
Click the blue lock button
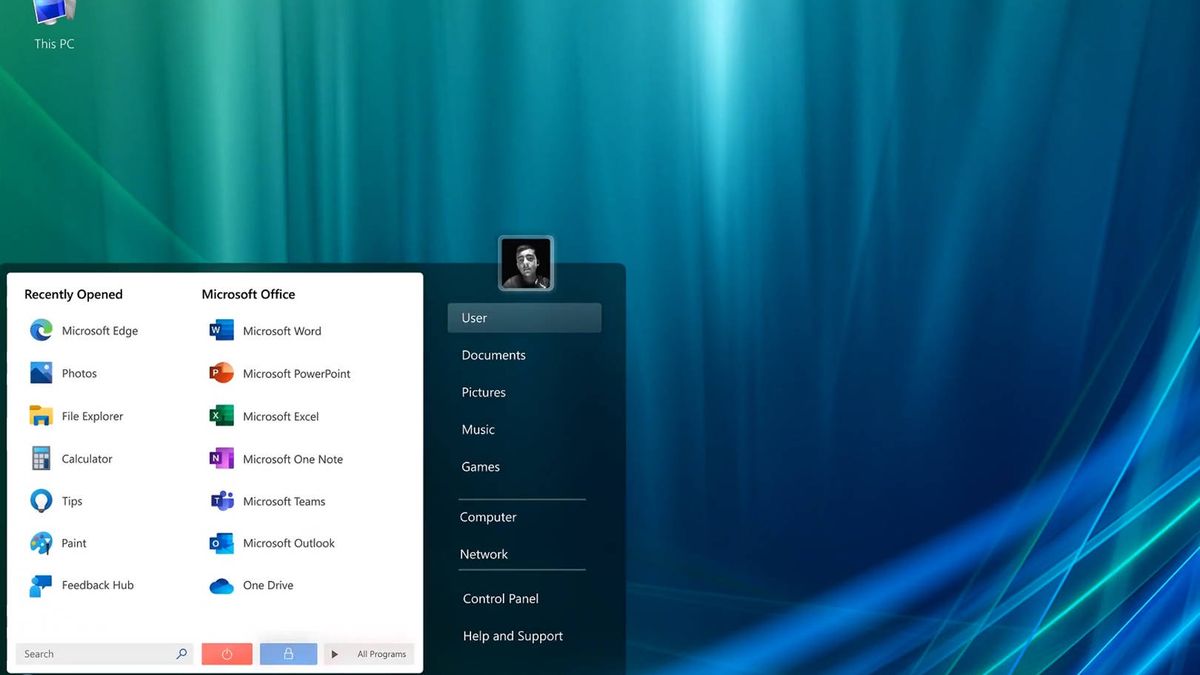click(x=288, y=654)
